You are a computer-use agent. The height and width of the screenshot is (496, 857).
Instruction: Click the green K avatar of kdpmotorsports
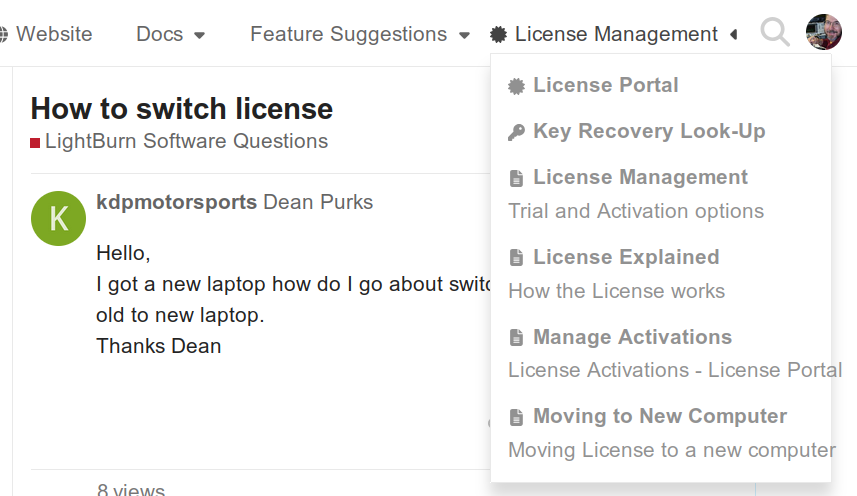[58, 219]
